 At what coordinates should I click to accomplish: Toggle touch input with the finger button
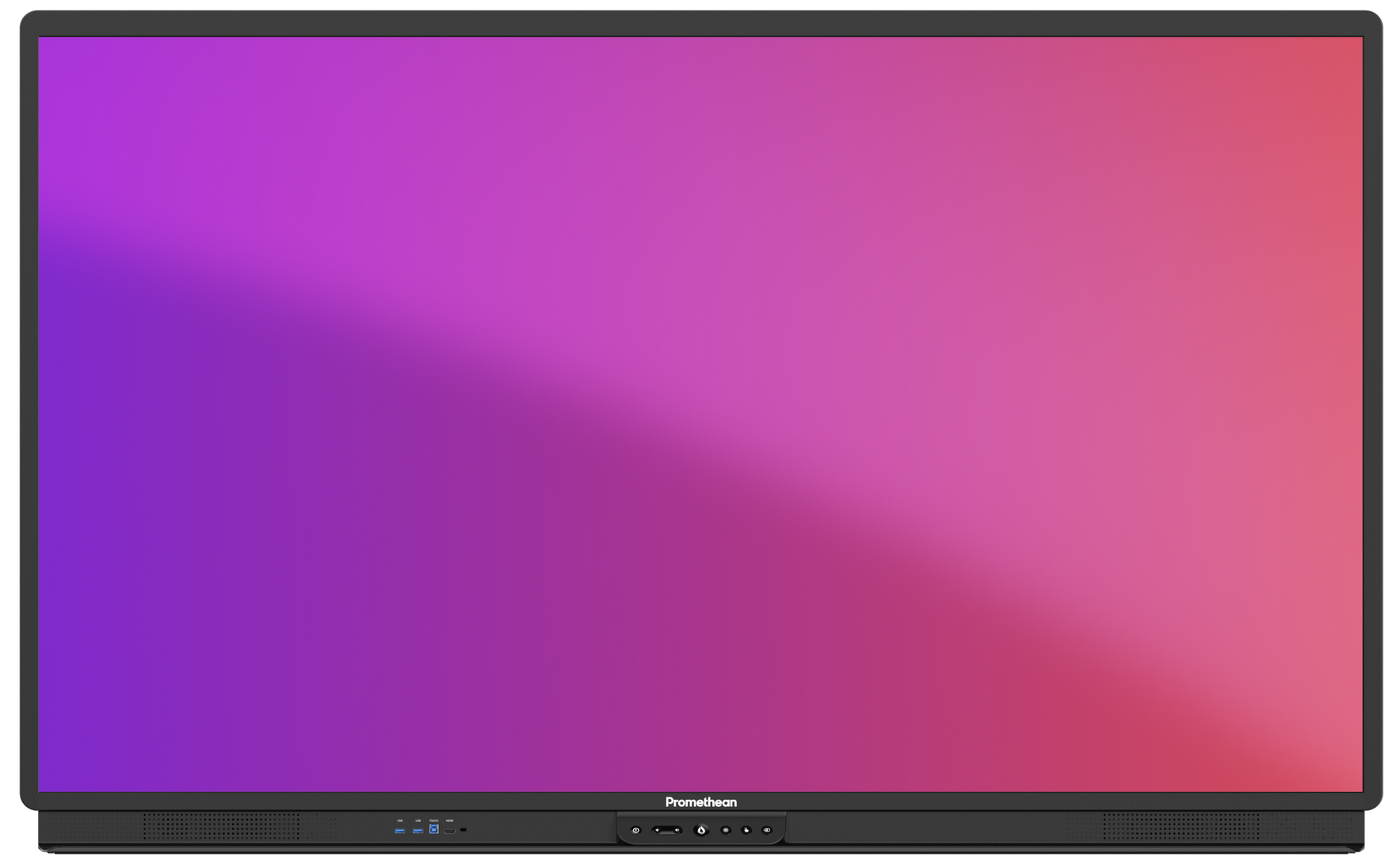tap(746, 831)
